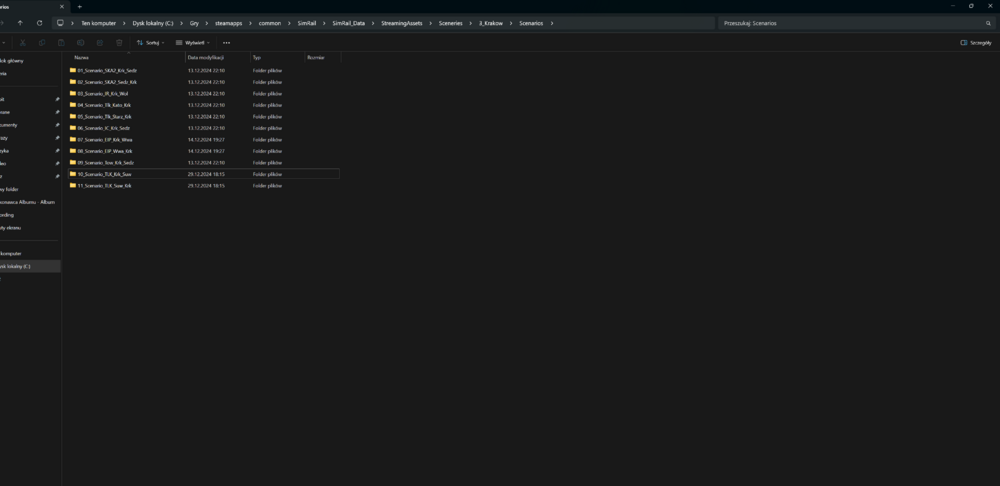This screenshot has width=1000, height=486.
Task: Click the Cut scissors icon in toolbar
Action: coord(23,43)
